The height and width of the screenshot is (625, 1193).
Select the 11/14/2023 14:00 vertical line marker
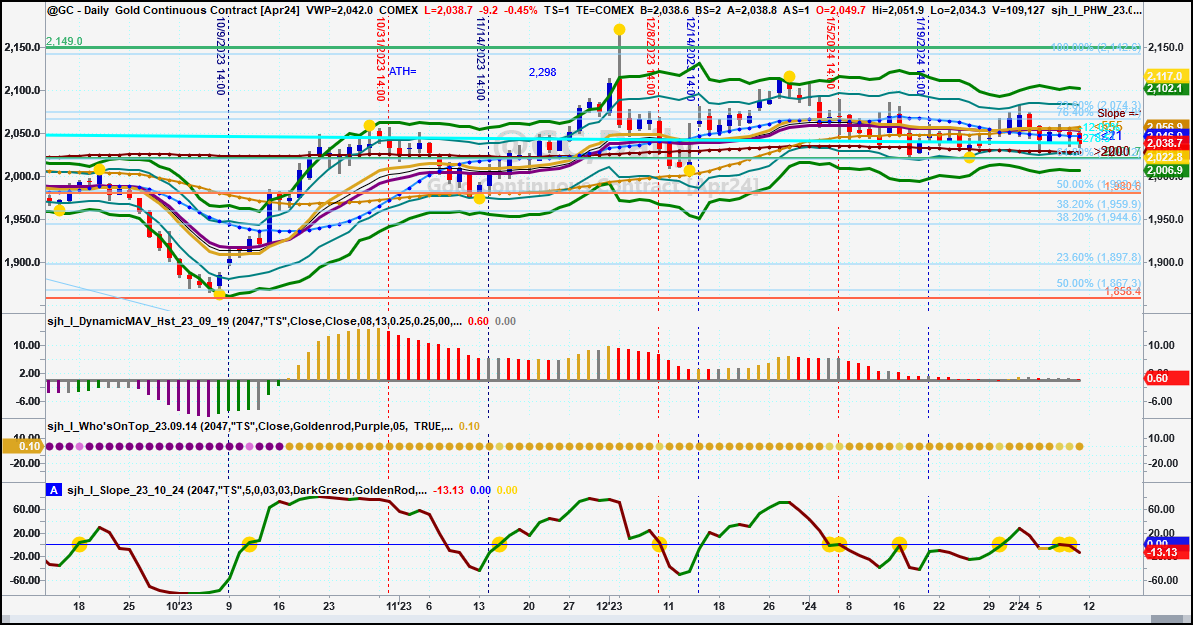point(480,59)
